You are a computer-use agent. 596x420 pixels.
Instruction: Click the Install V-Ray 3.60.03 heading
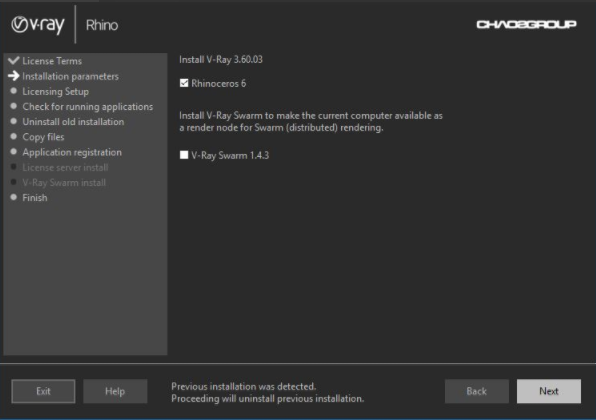pyautogui.click(x=220, y=60)
